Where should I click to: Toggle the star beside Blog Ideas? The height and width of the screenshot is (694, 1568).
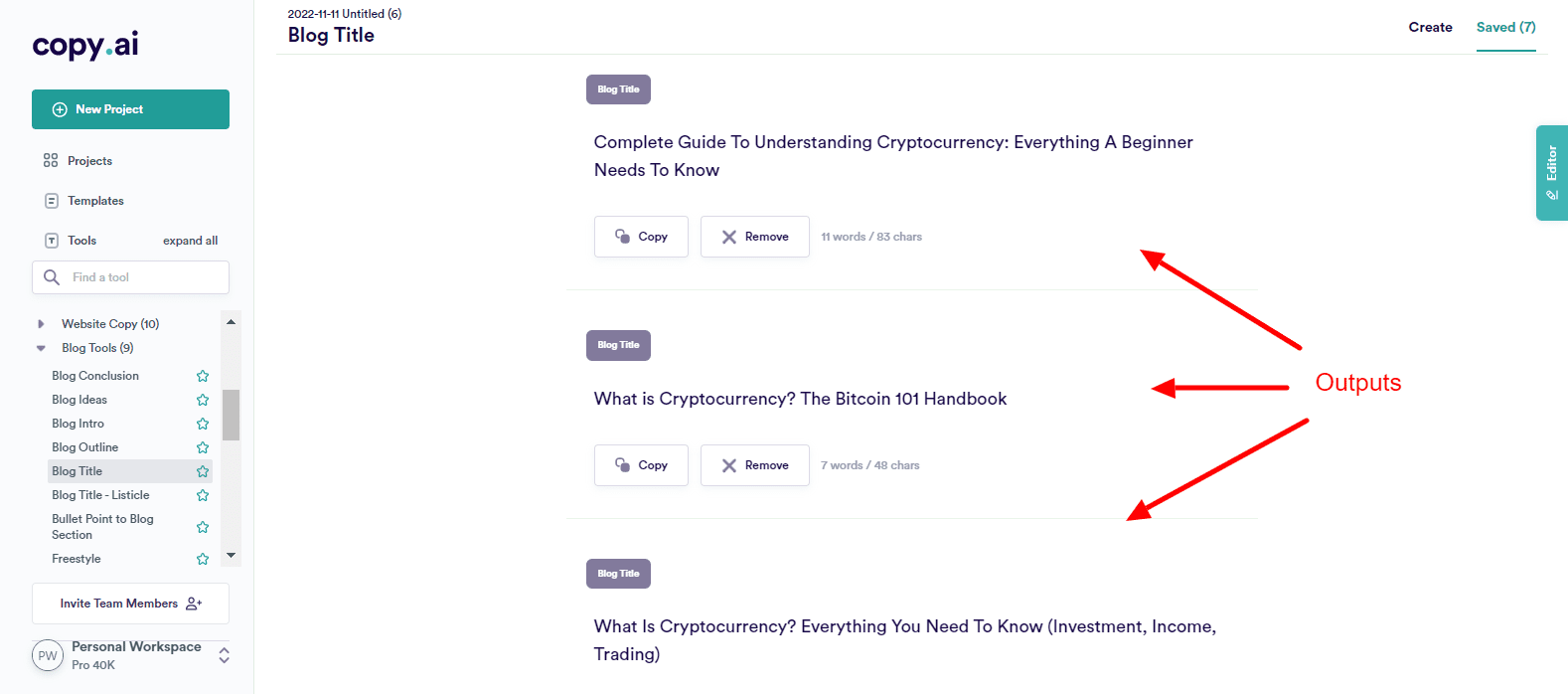point(203,400)
